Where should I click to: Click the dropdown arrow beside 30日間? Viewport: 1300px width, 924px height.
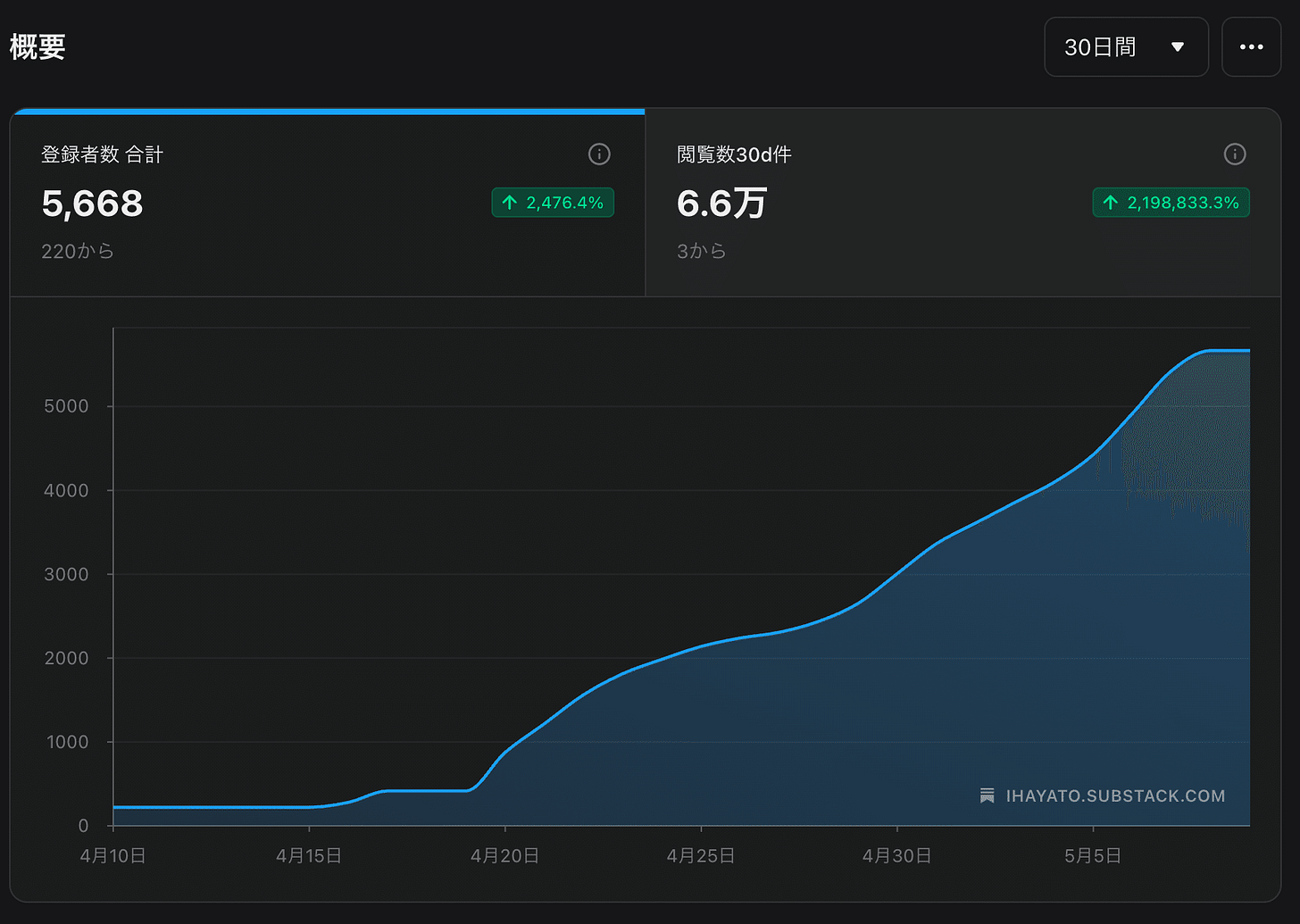coord(1177,47)
